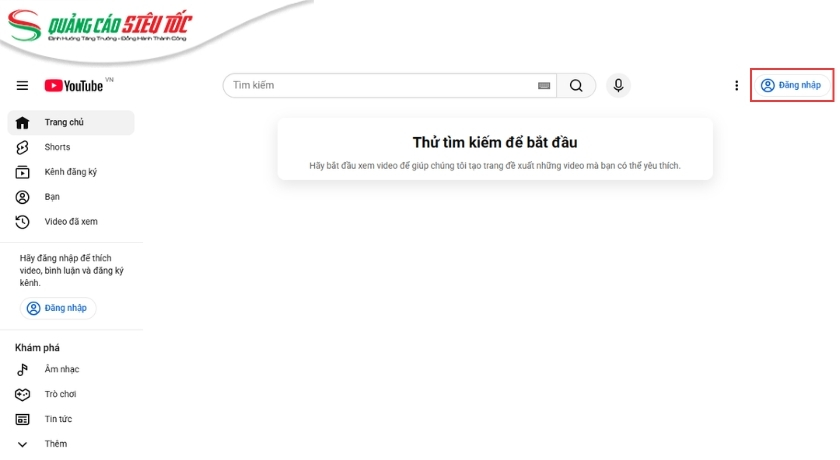Click the sidebar Đăng nhập button
Viewport: 840px width, 460px height.
point(58,308)
